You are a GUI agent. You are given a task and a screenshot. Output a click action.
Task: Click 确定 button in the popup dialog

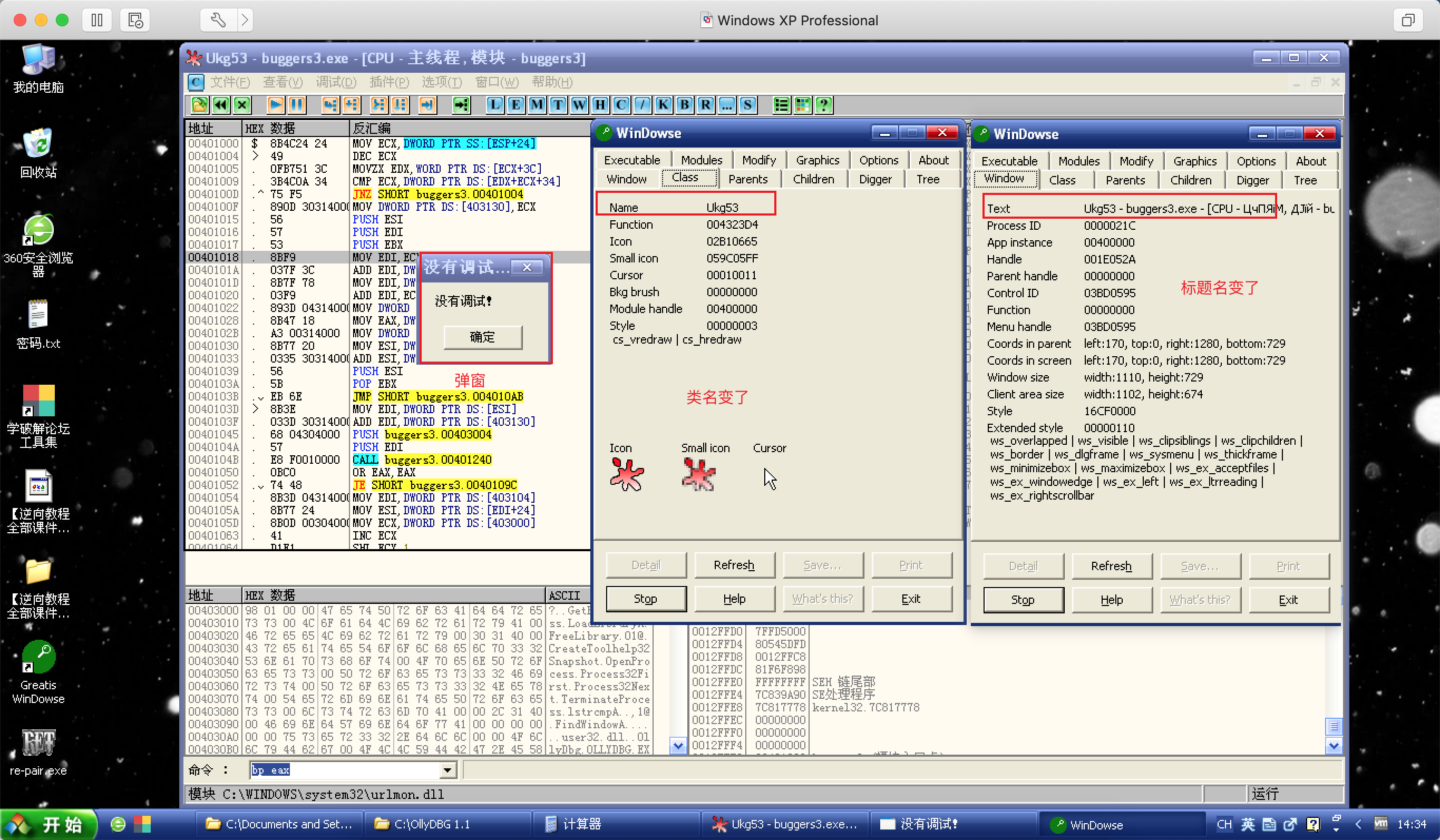(482, 337)
